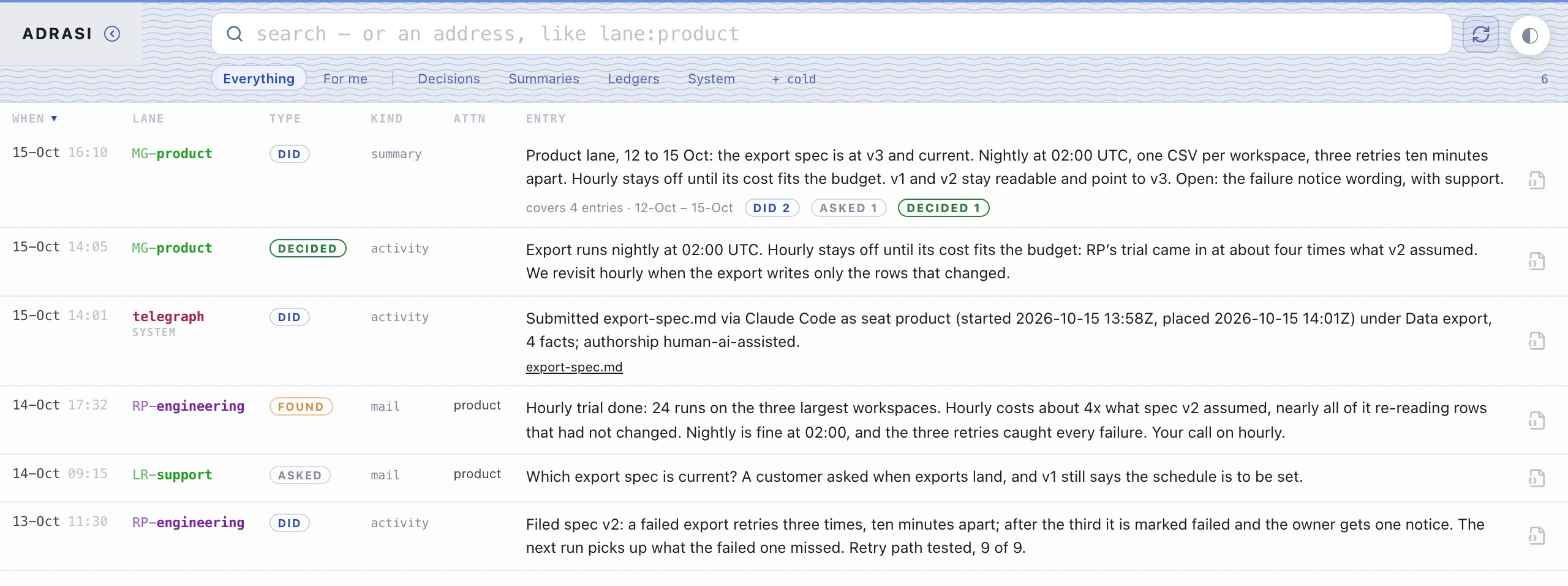Viewport: 1568px width, 586px height.
Task: Click the ASKED type badge at 09:15
Action: coord(300,475)
